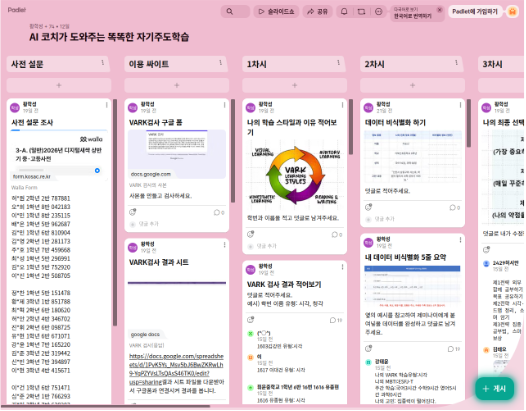Open options menu of 이용 사이트 section

220,62
